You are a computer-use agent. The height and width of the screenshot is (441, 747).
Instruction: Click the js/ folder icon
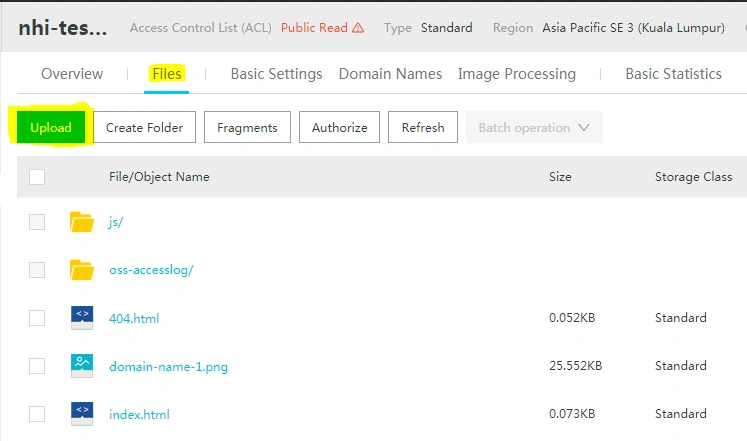81,222
